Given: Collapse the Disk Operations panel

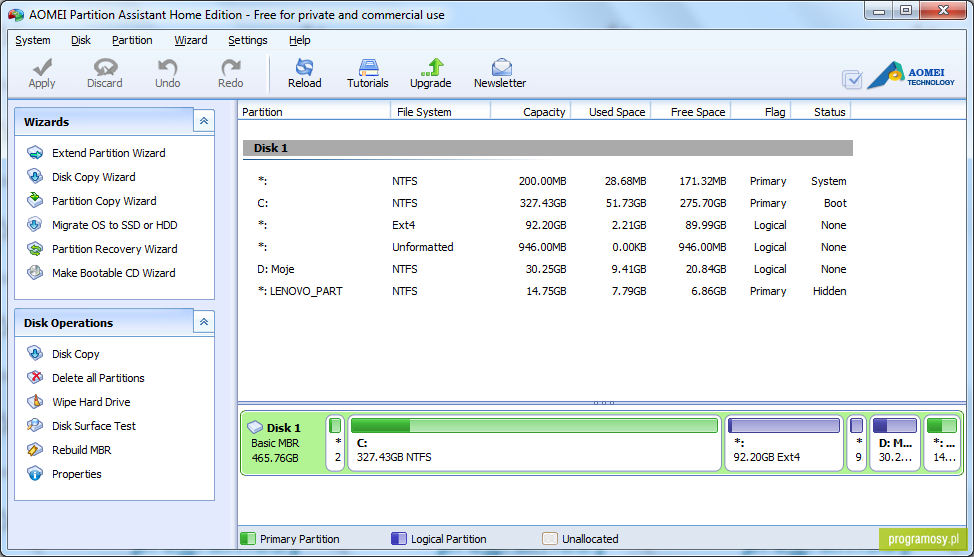Looking at the screenshot, I should point(204,322).
